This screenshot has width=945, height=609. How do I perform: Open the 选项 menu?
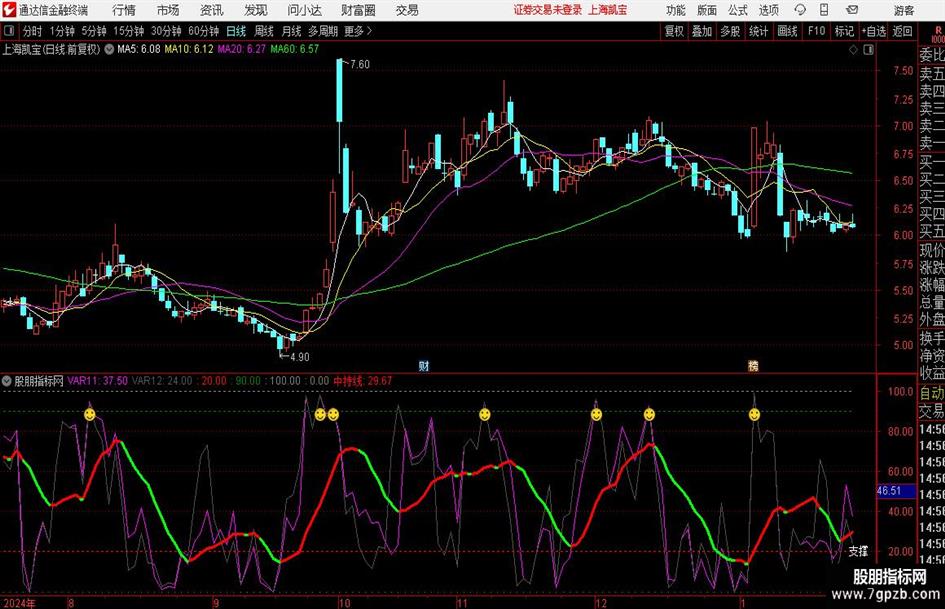click(768, 10)
